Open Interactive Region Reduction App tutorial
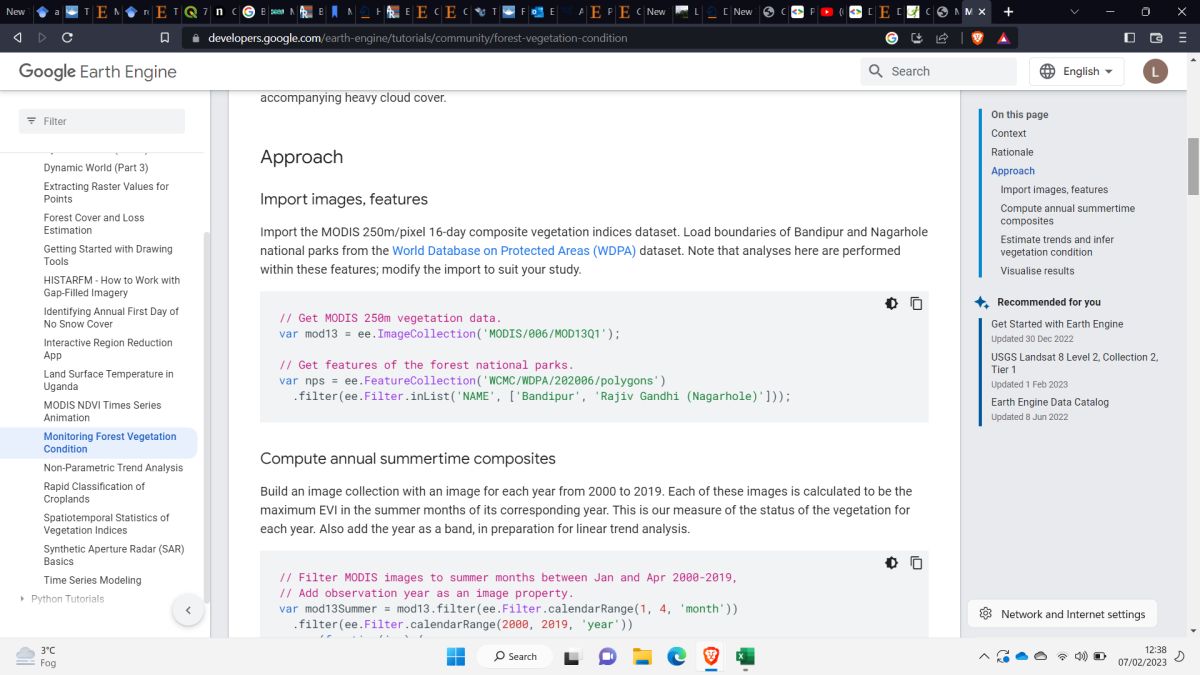This screenshot has height=675, width=1200. [x=108, y=349]
